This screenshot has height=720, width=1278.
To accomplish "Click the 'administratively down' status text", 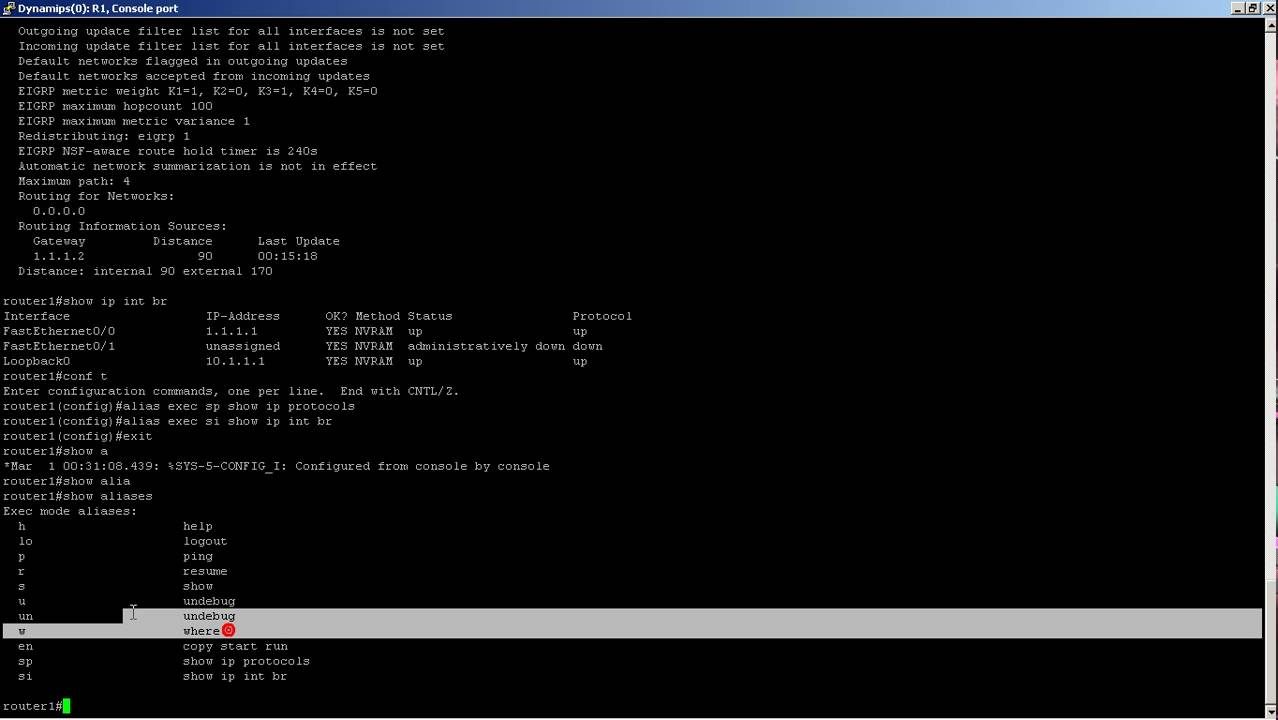I will (x=486, y=346).
